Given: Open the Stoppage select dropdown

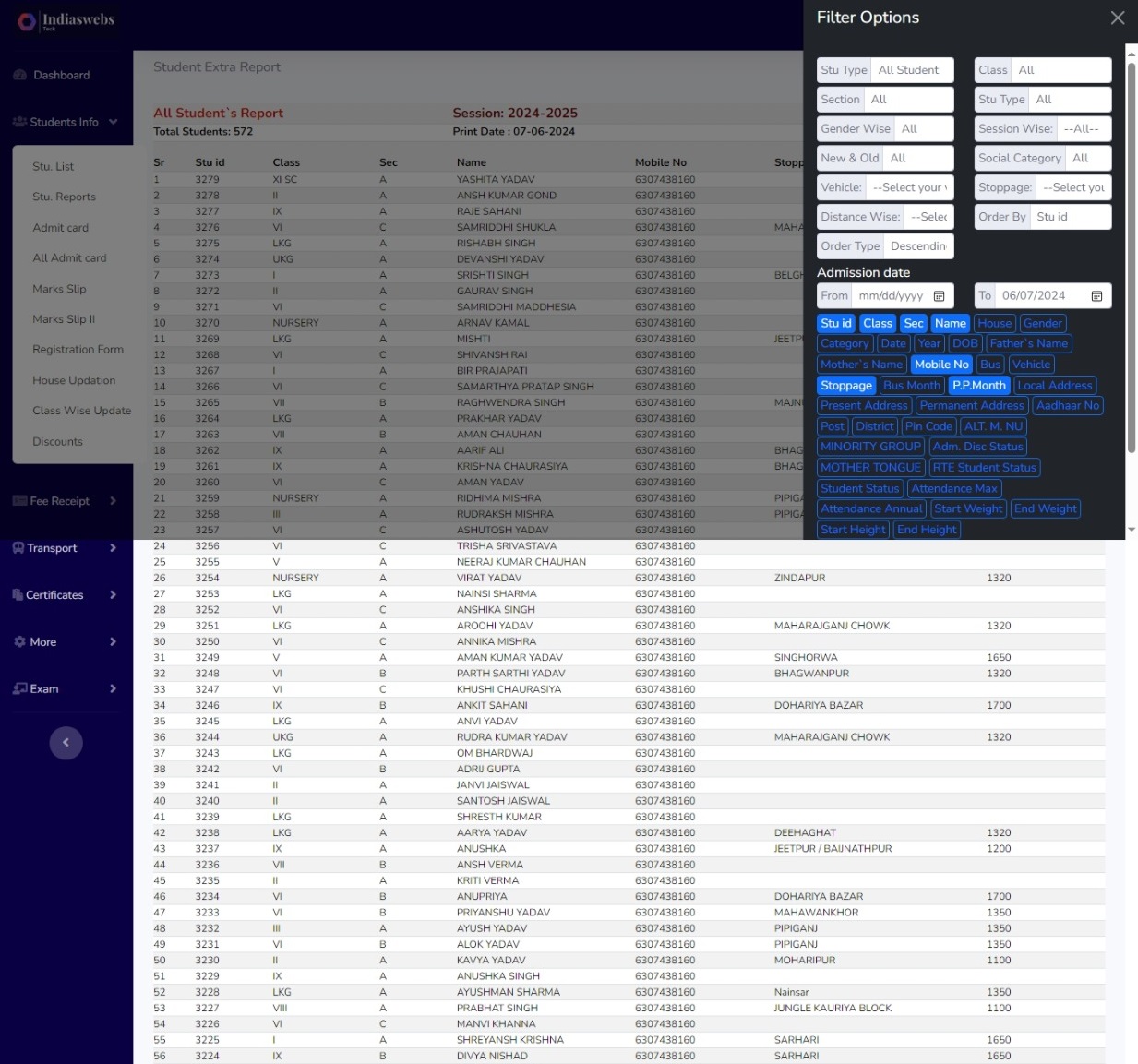Looking at the screenshot, I should pyautogui.click(x=1073, y=187).
